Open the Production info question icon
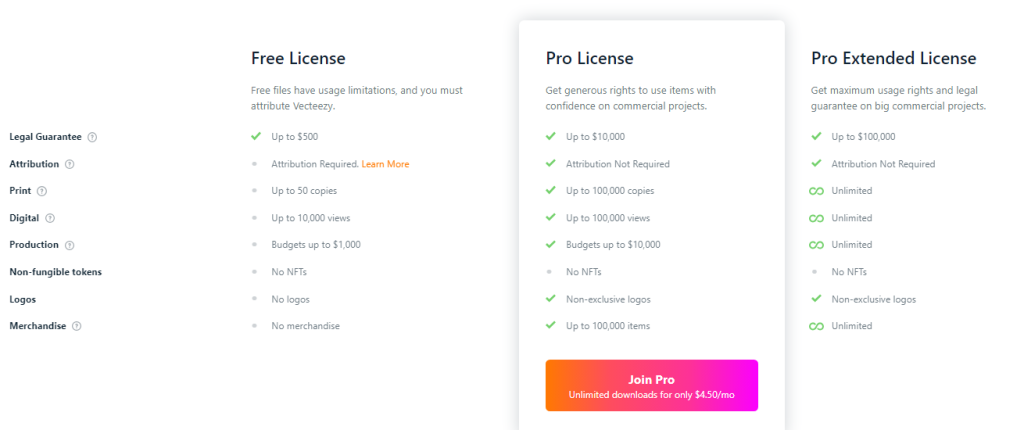The height and width of the screenshot is (430, 1024). point(70,245)
